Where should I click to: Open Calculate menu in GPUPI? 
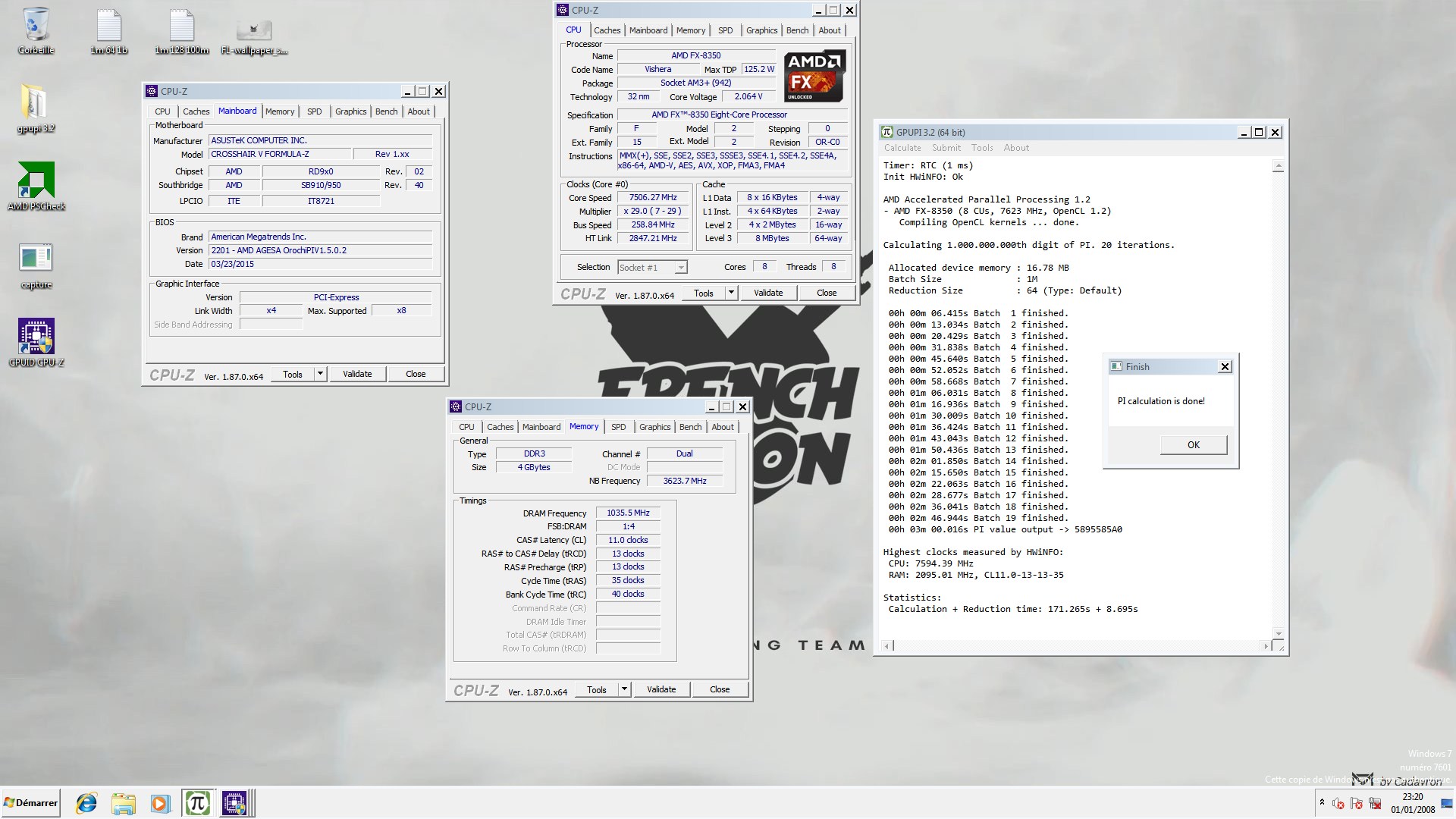pos(902,148)
